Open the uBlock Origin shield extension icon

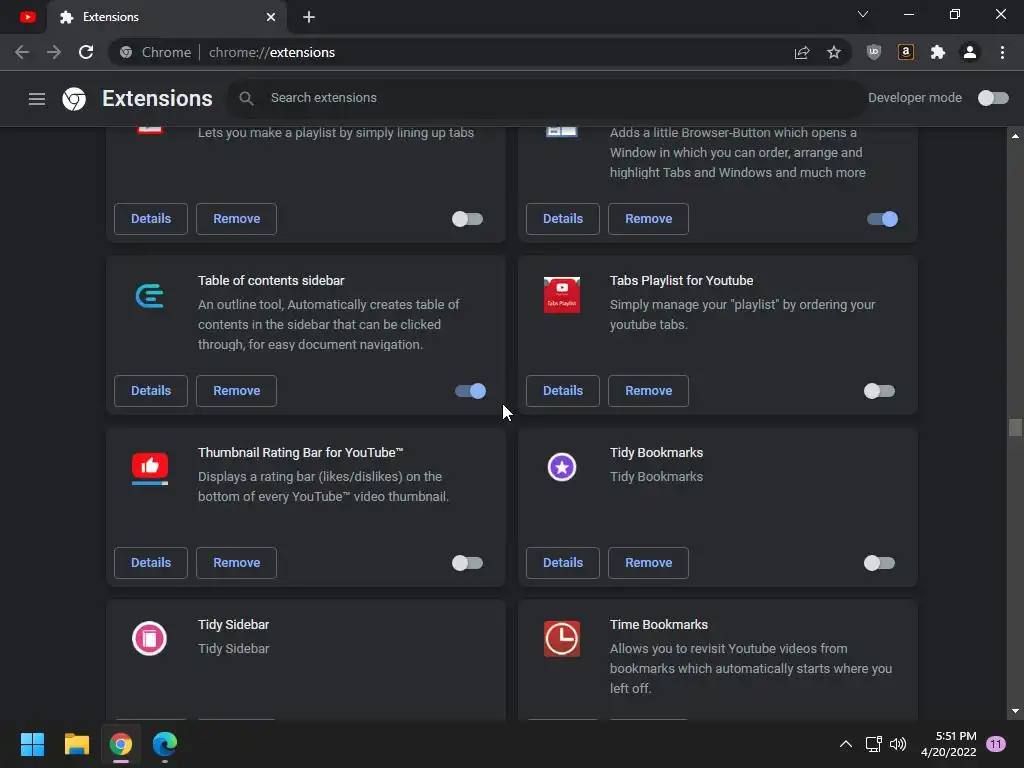point(874,52)
